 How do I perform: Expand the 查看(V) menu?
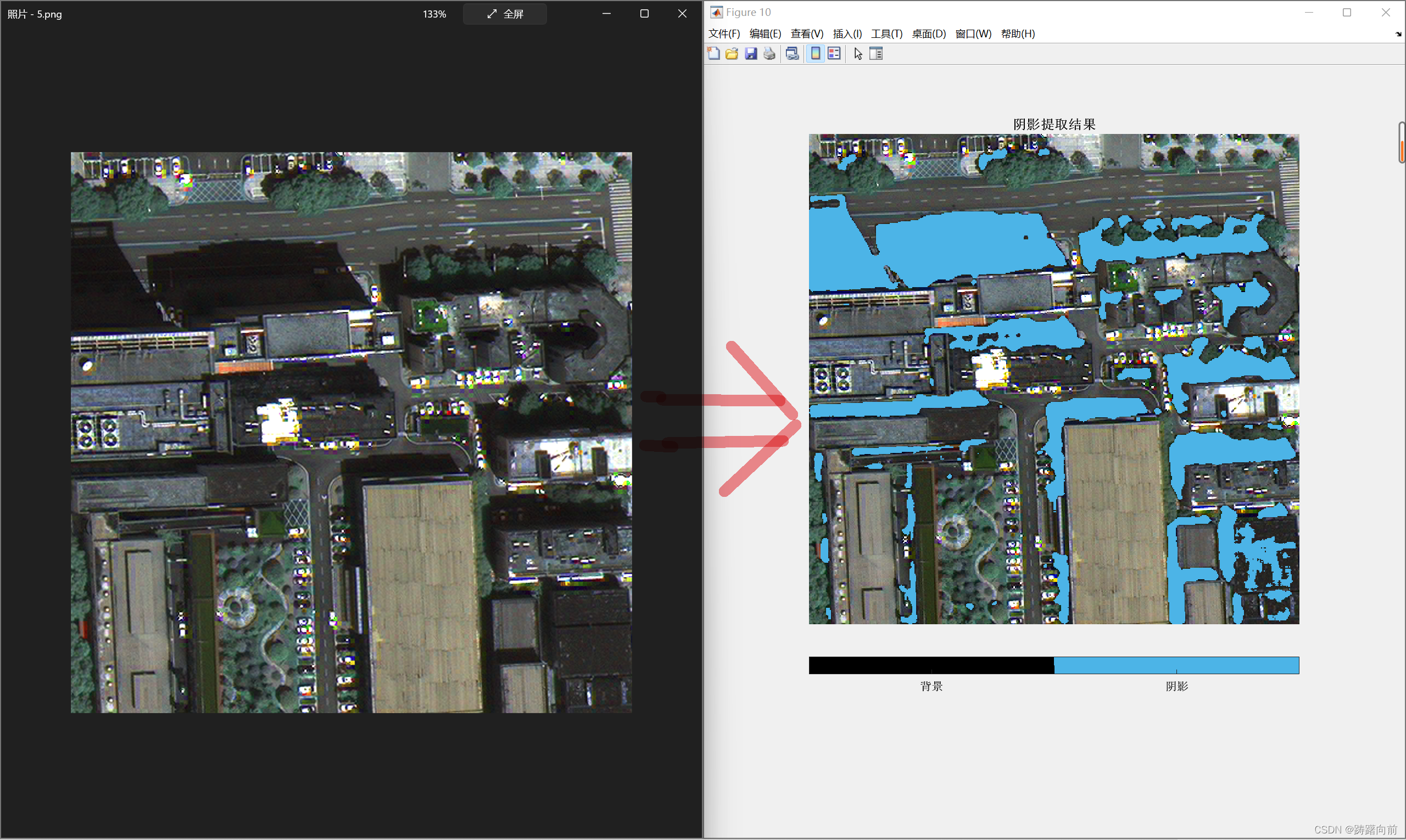(806, 33)
